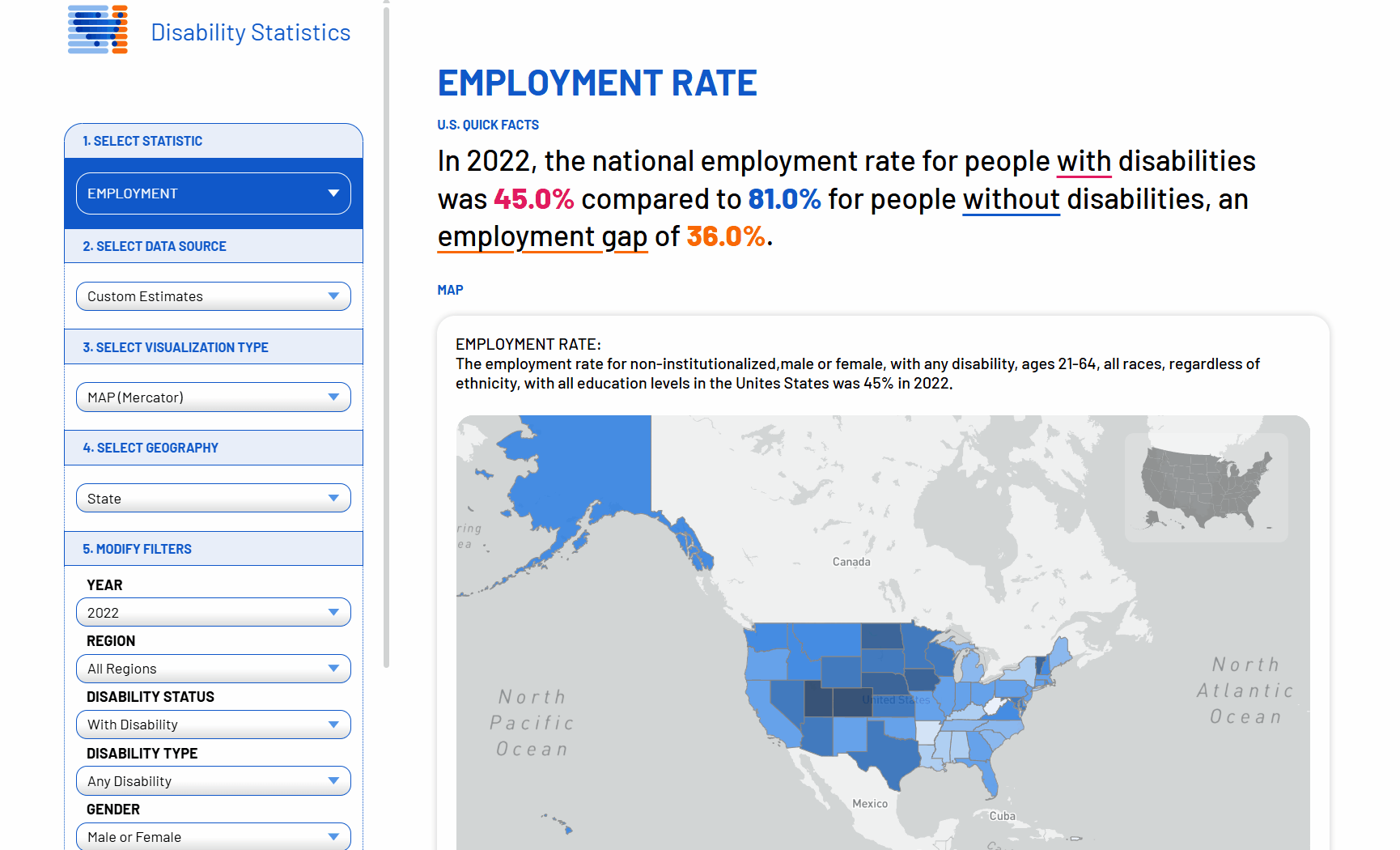Click the Disability Statistics logo icon
Viewport: 1400px width, 850px height.
click(x=98, y=30)
